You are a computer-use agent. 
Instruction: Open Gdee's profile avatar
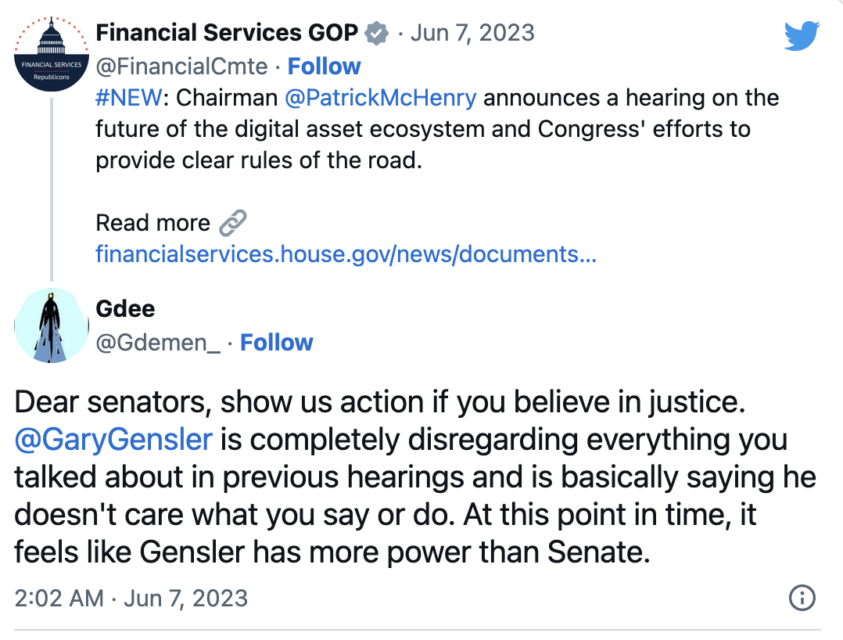pyautogui.click(x=52, y=325)
